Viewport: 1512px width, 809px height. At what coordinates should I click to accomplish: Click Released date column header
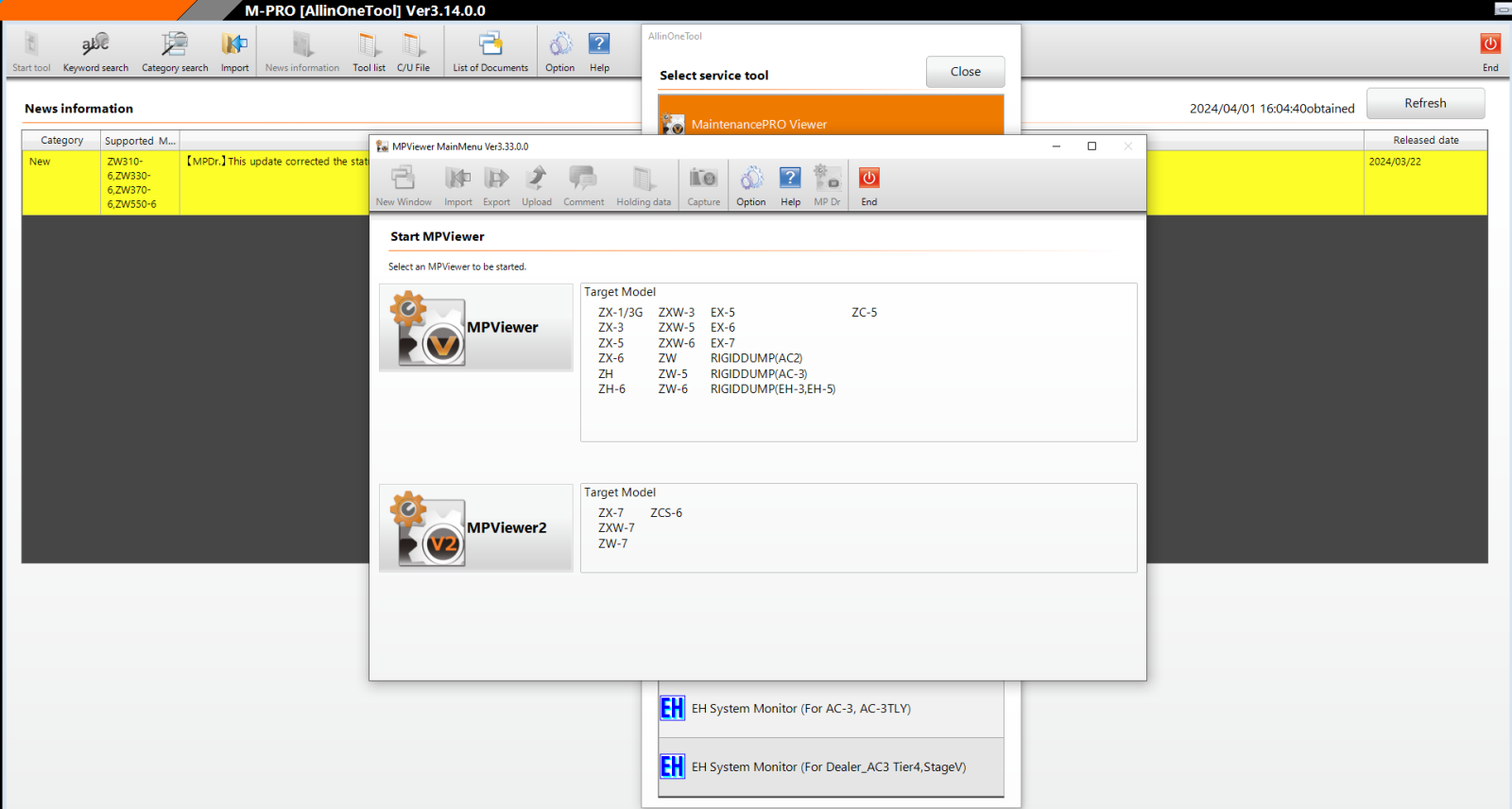(x=1425, y=140)
